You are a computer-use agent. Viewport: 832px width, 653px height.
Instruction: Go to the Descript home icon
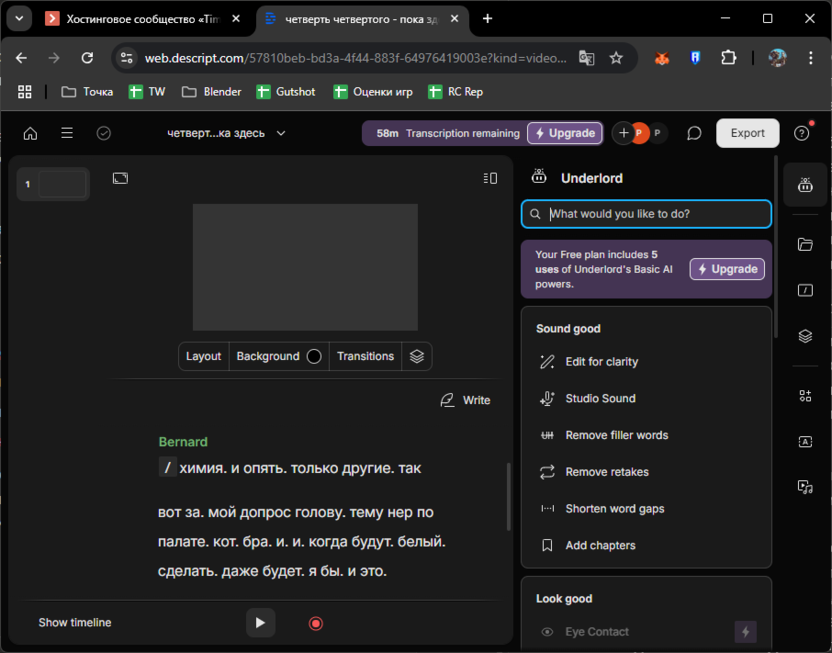point(30,133)
